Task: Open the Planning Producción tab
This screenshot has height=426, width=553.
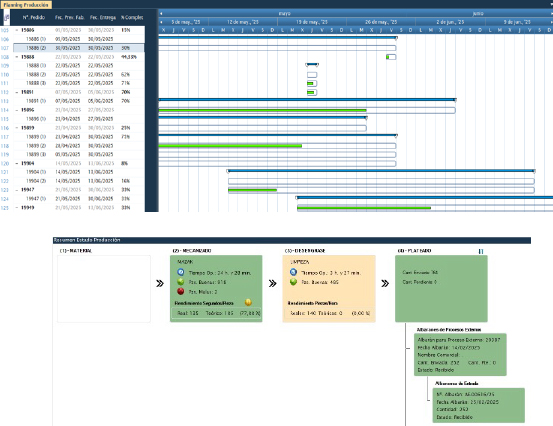Action: (x=26, y=5)
